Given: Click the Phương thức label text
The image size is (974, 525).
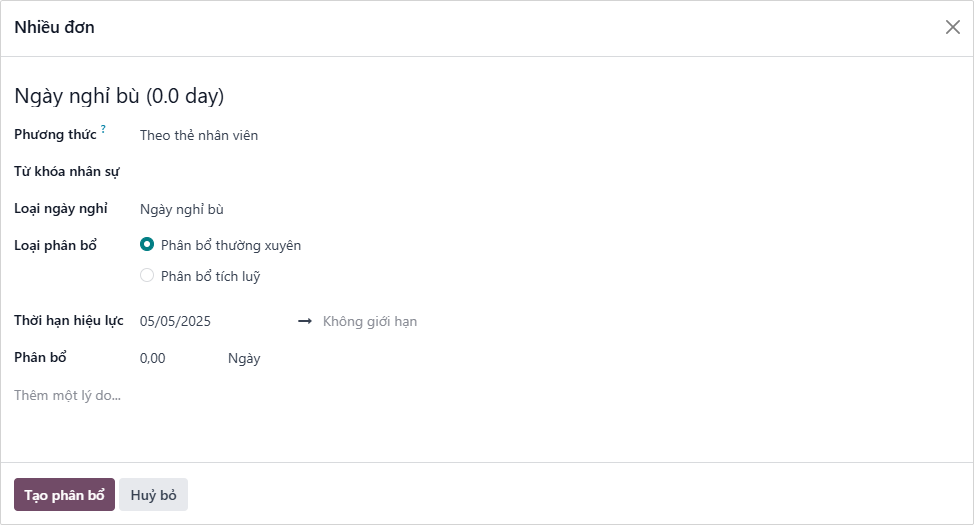Looking at the screenshot, I should [x=55, y=135].
